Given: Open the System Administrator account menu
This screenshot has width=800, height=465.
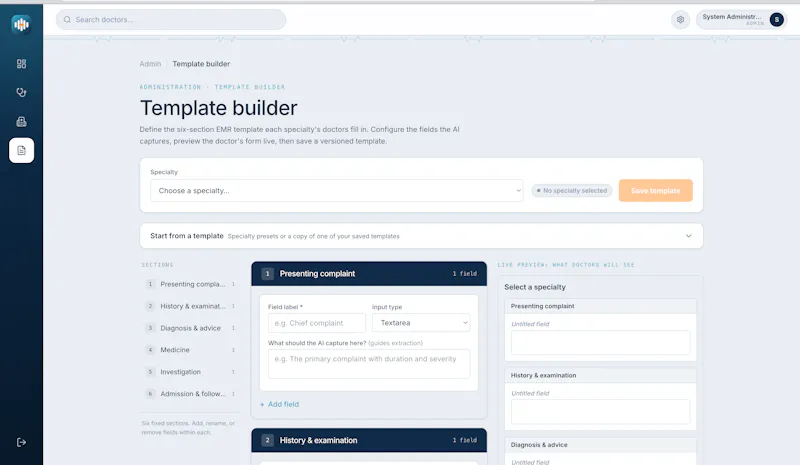Looking at the screenshot, I should [x=741, y=19].
